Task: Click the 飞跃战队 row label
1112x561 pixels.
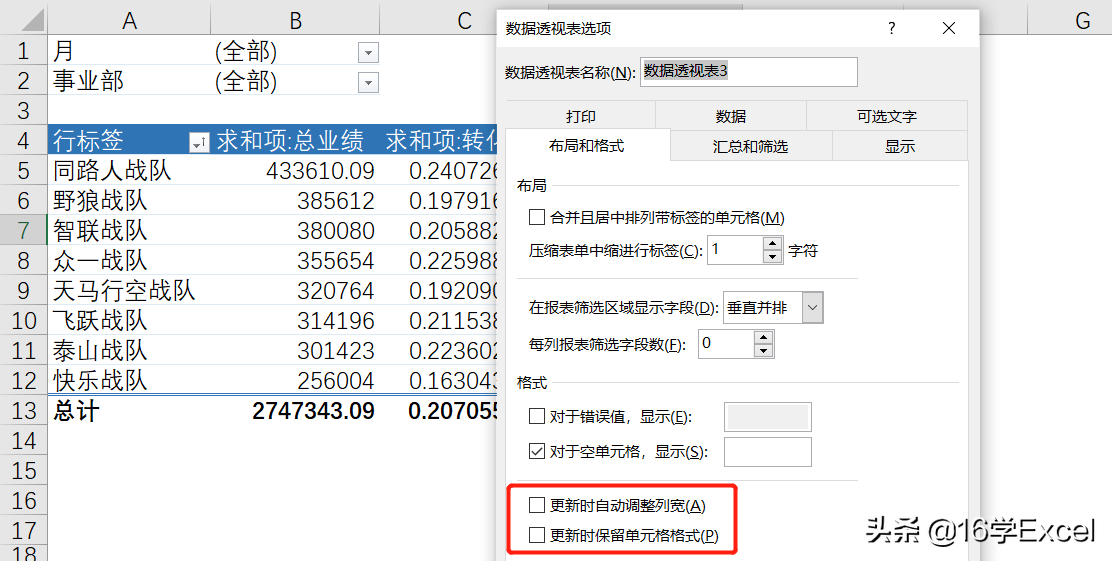Action: tap(129, 320)
